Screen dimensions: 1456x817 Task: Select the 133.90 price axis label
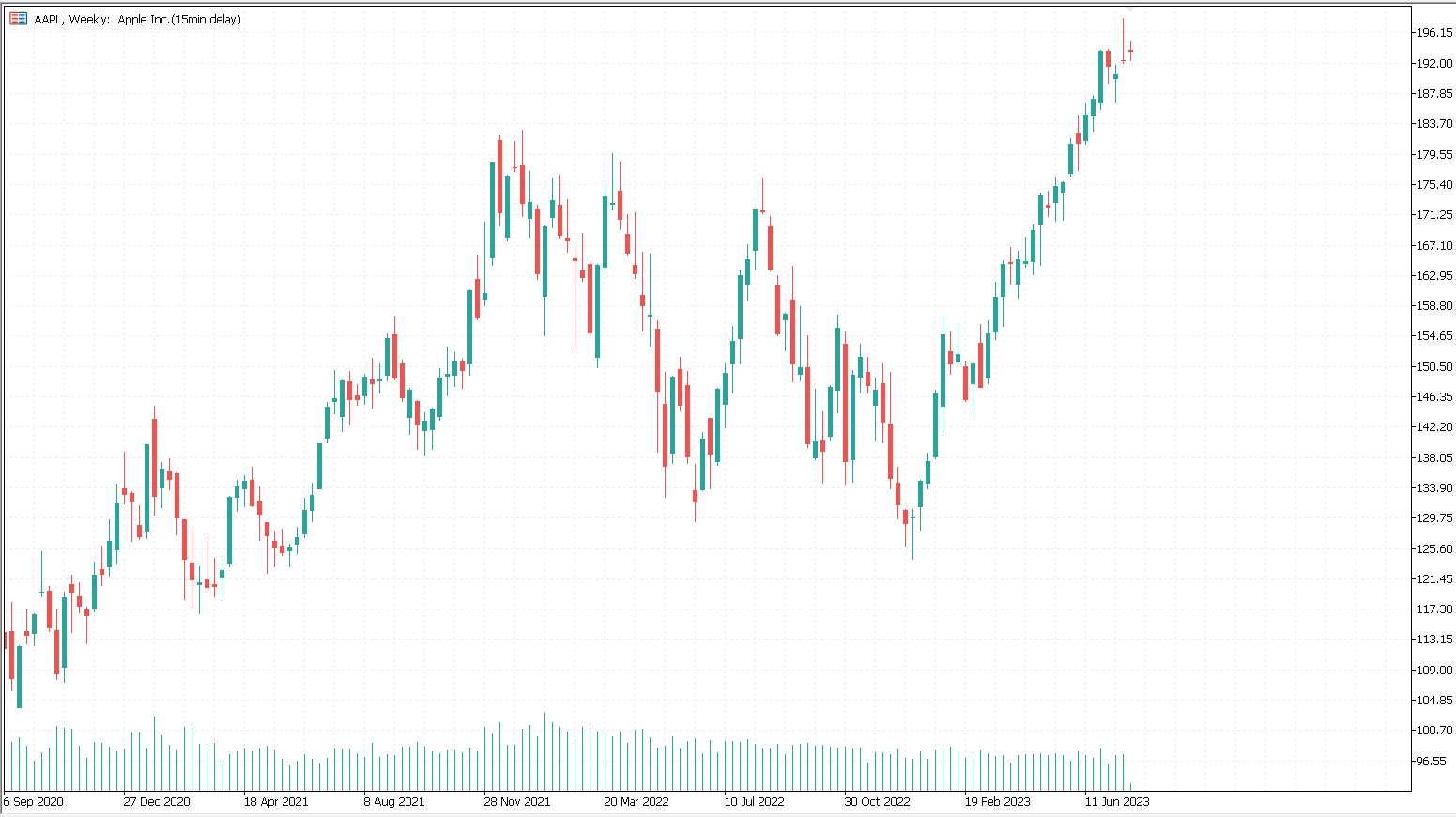pos(1434,488)
